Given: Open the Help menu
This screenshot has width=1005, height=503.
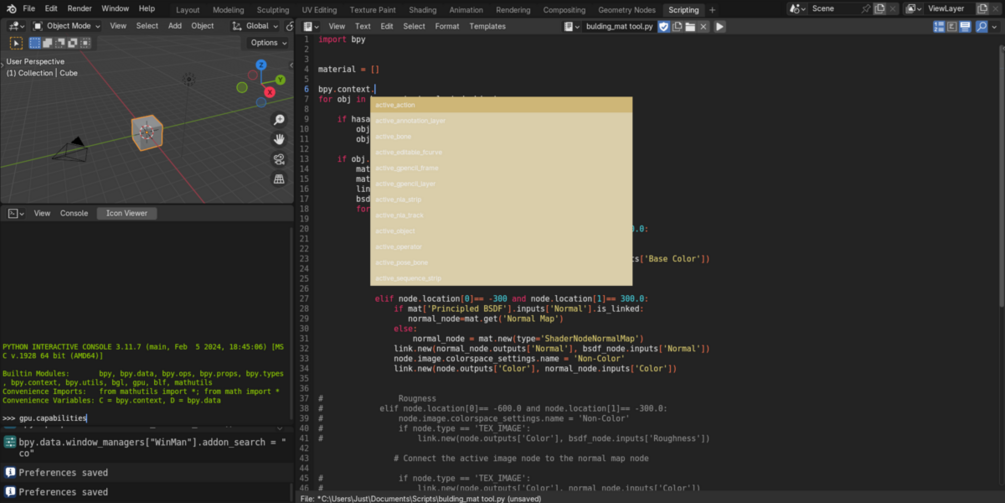Looking at the screenshot, I should click(147, 9).
